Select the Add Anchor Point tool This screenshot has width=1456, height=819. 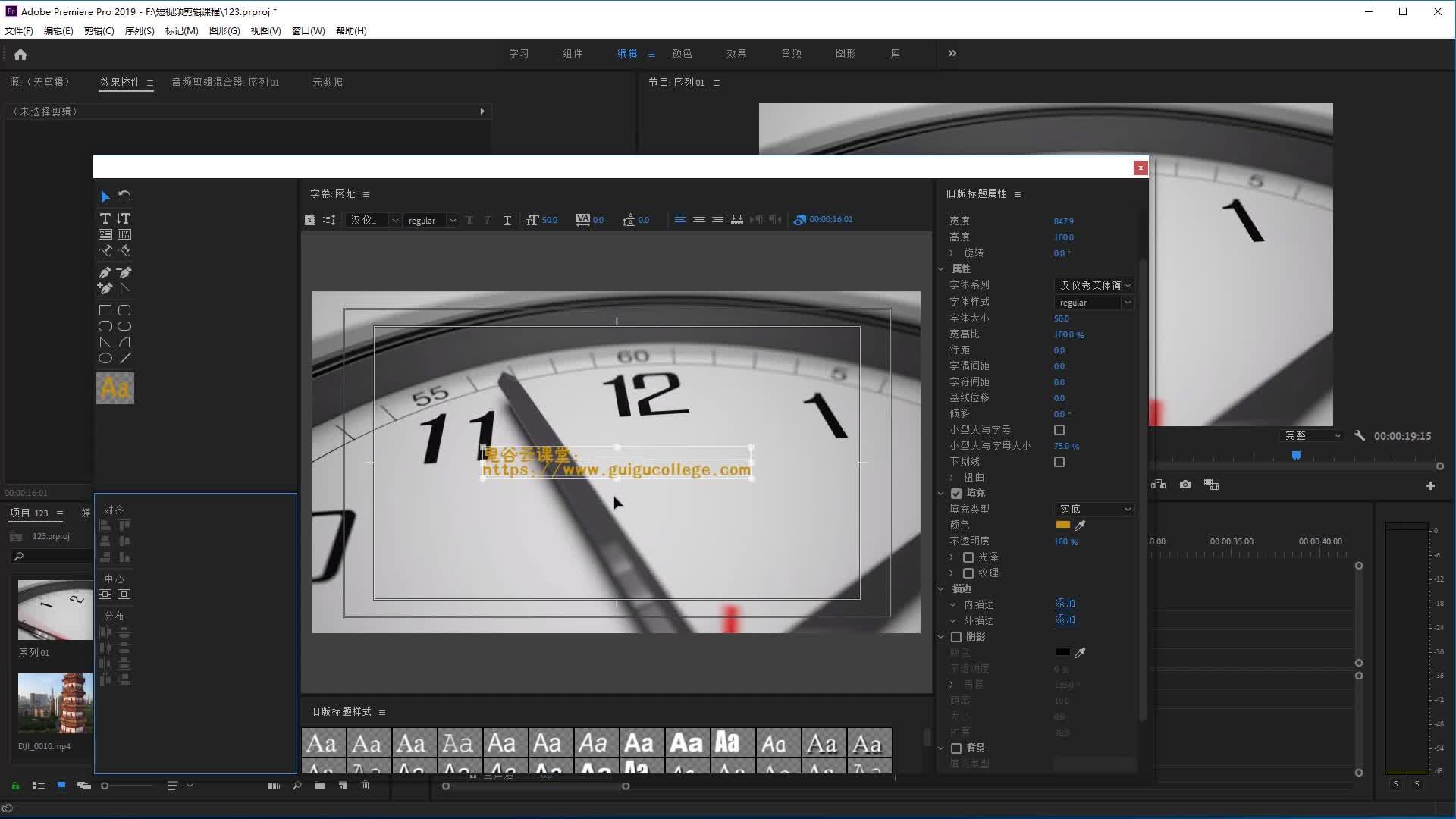pos(105,288)
